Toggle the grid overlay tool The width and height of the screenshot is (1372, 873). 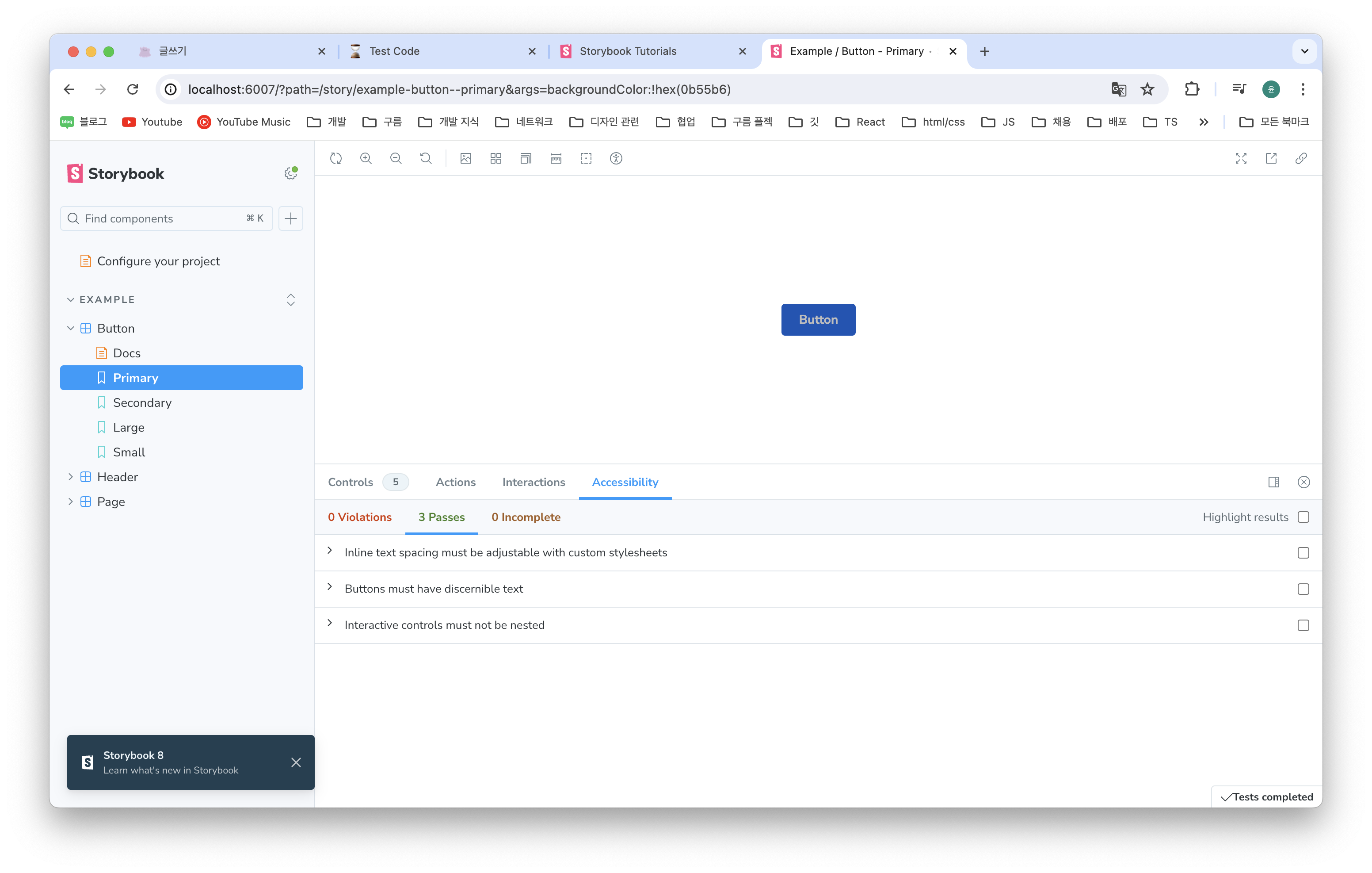[495, 158]
